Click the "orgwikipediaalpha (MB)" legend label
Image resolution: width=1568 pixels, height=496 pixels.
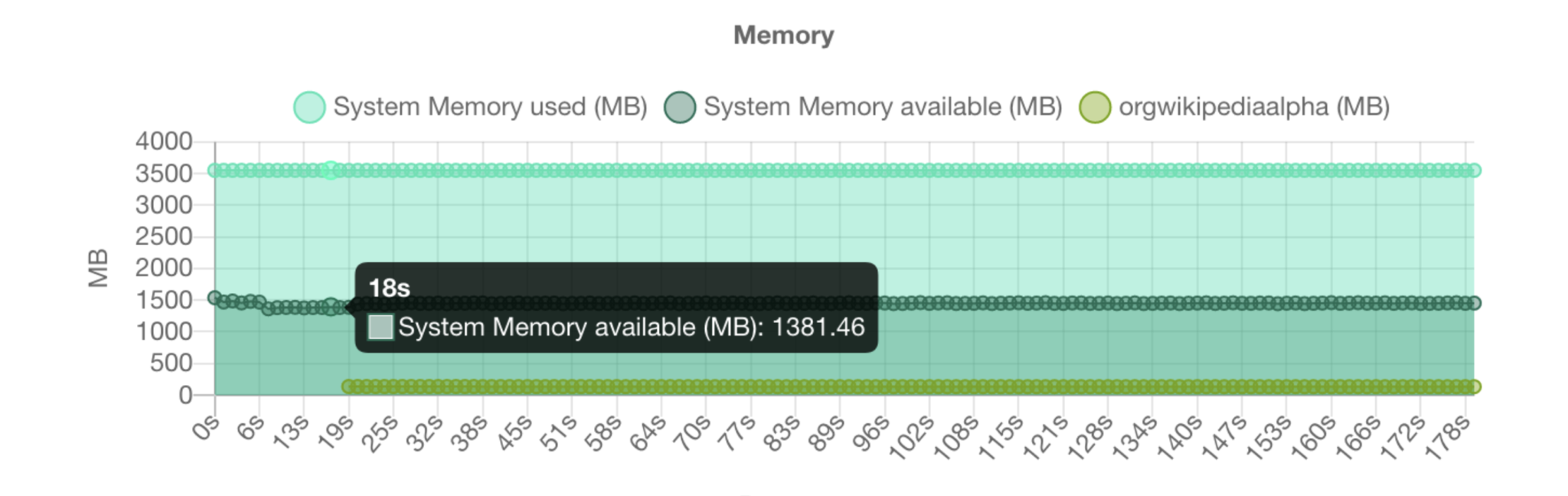[1254, 107]
